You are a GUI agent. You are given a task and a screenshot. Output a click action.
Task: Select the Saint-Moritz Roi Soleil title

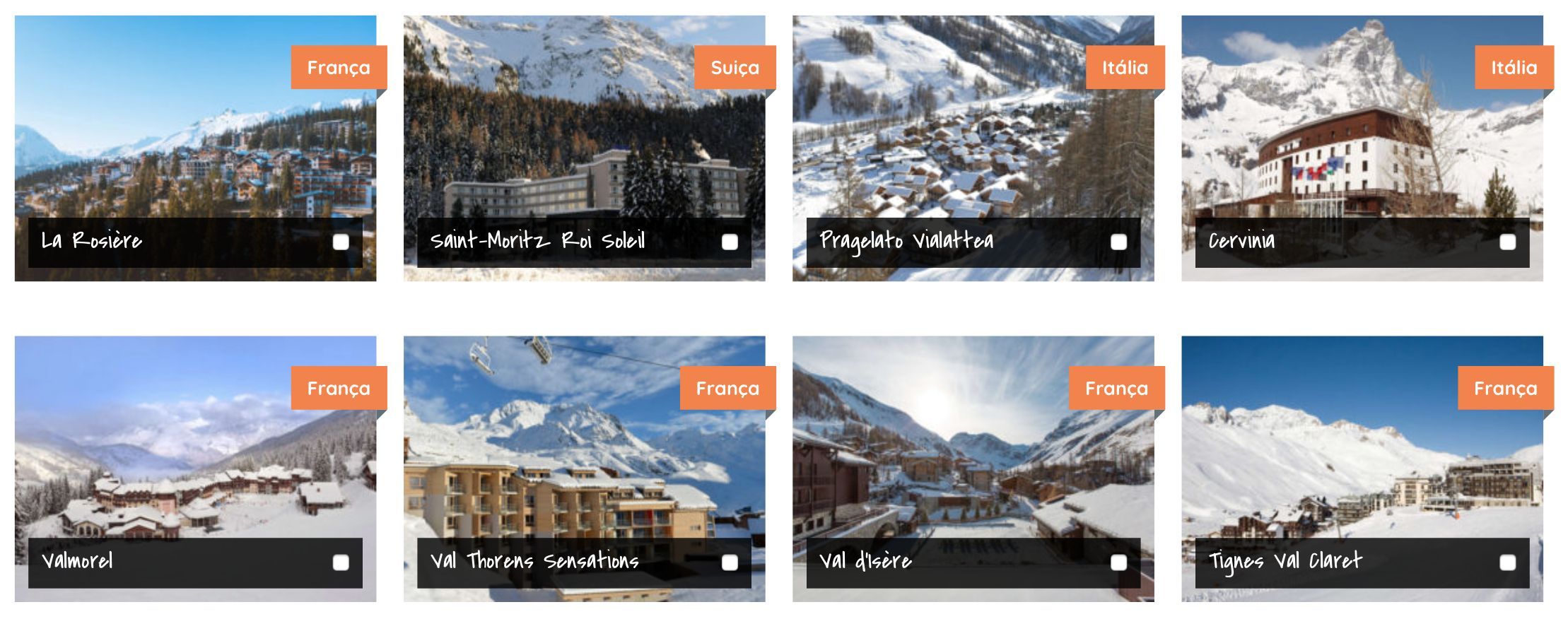point(538,241)
